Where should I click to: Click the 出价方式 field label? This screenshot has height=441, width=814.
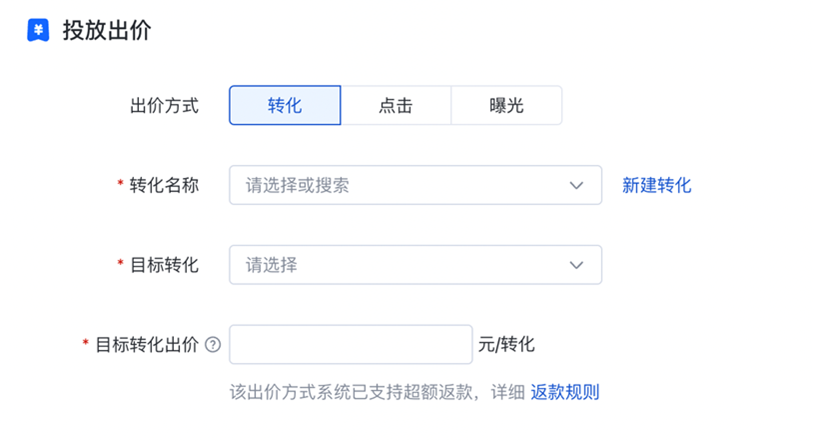point(164,105)
